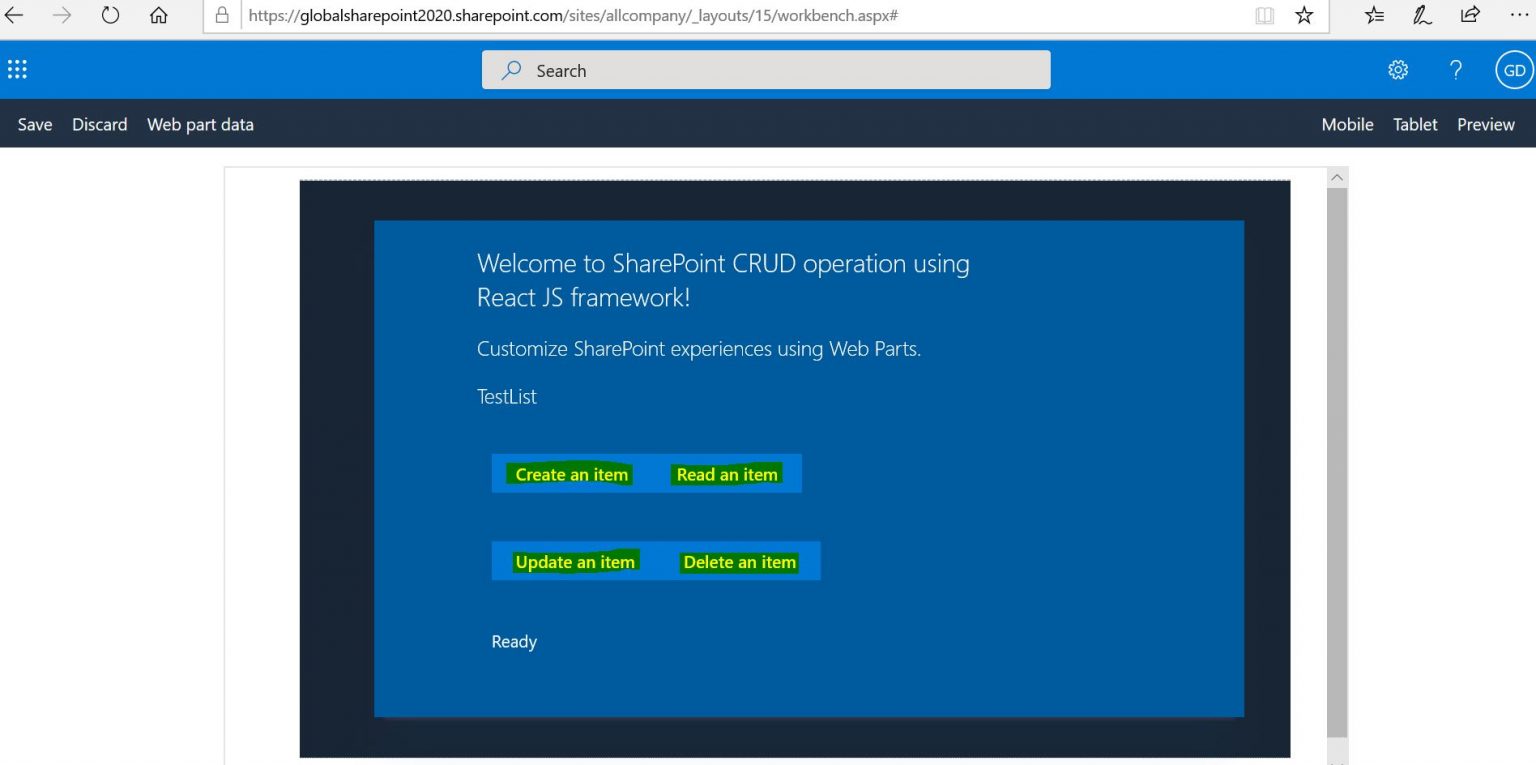Viewport: 1536px width, 765px height.
Task: Switch workbench to Mobile view
Action: click(1347, 124)
